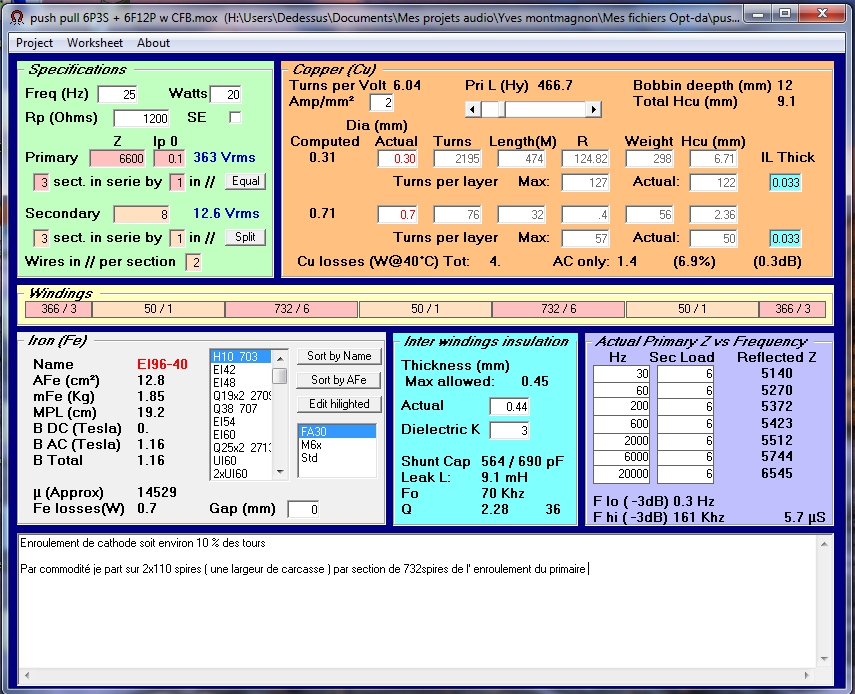Click the Split button for secondary sections

click(x=245, y=237)
